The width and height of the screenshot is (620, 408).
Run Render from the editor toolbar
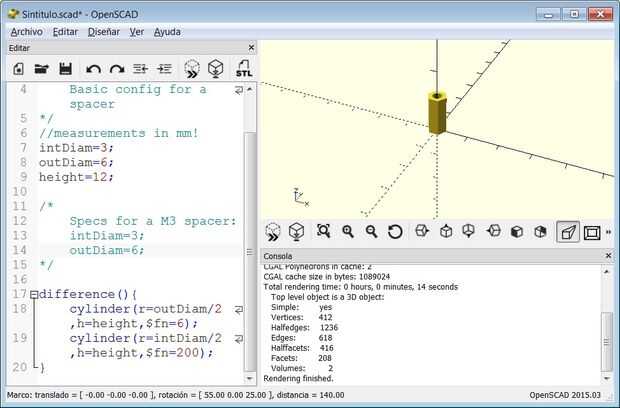click(x=215, y=69)
